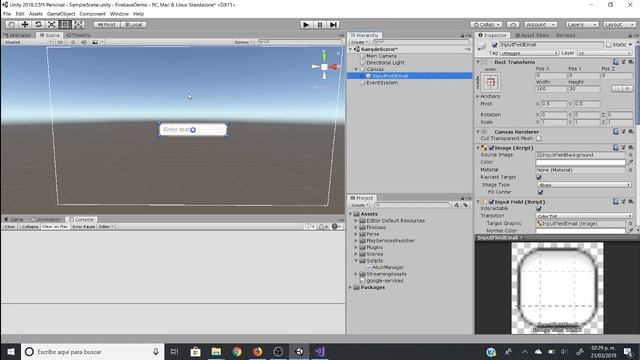Toggle scene audio button

[x=84, y=42]
